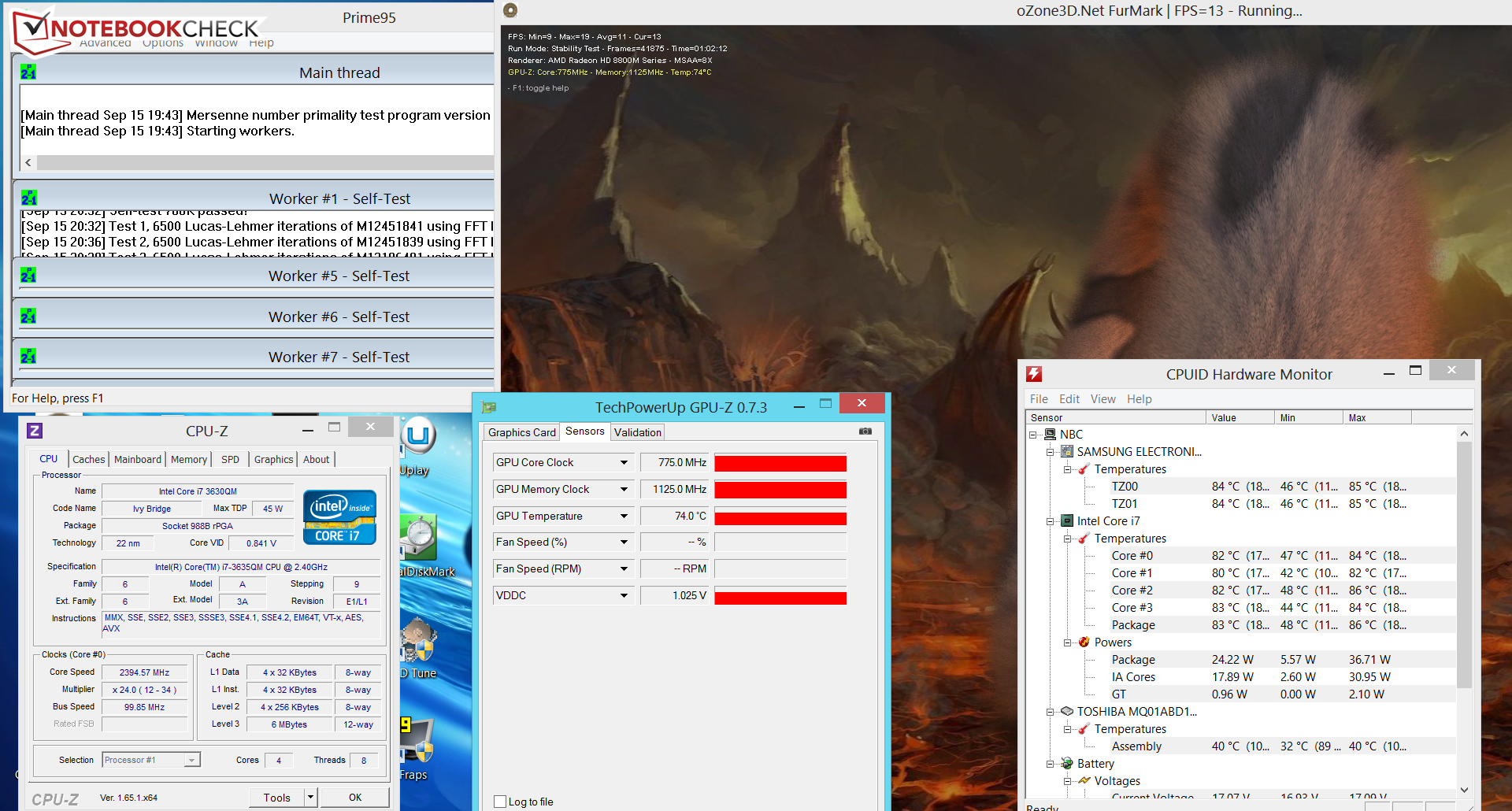Click the GPU Temperature red sensor graph
The width and height of the screenshot is (1512, 811).
(x=780, y=517)
